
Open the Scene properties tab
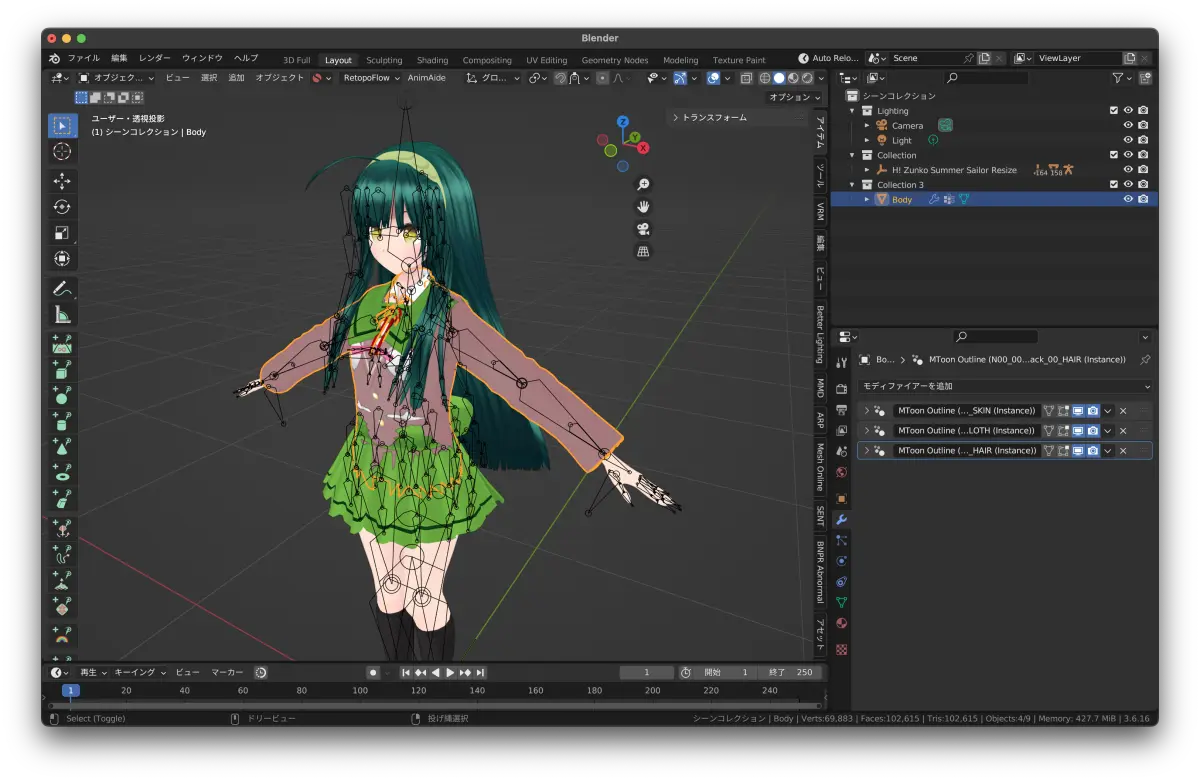(841, 451)
